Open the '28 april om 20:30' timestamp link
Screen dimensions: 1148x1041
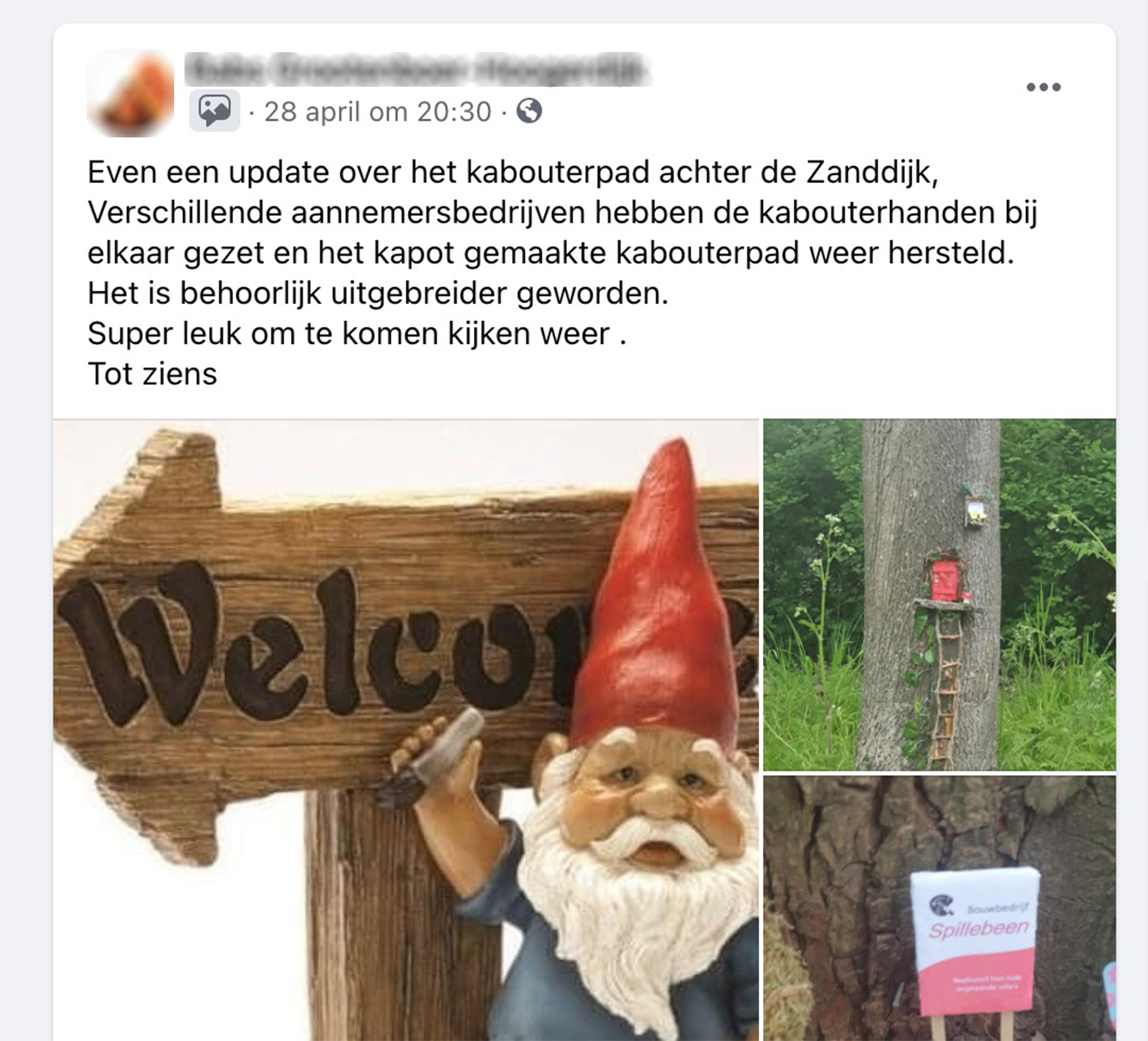(378, 112)
